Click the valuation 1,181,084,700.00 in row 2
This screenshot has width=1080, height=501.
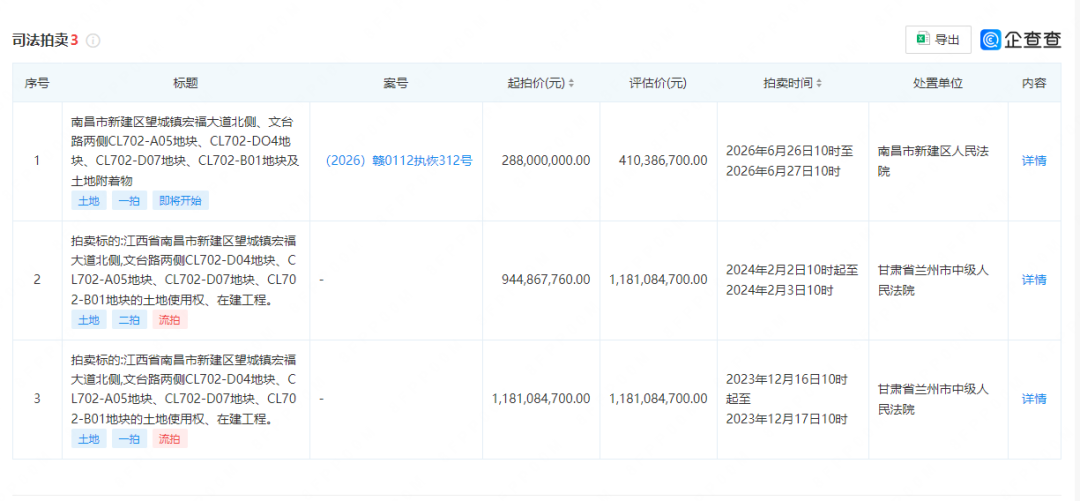tap(659, 280)
